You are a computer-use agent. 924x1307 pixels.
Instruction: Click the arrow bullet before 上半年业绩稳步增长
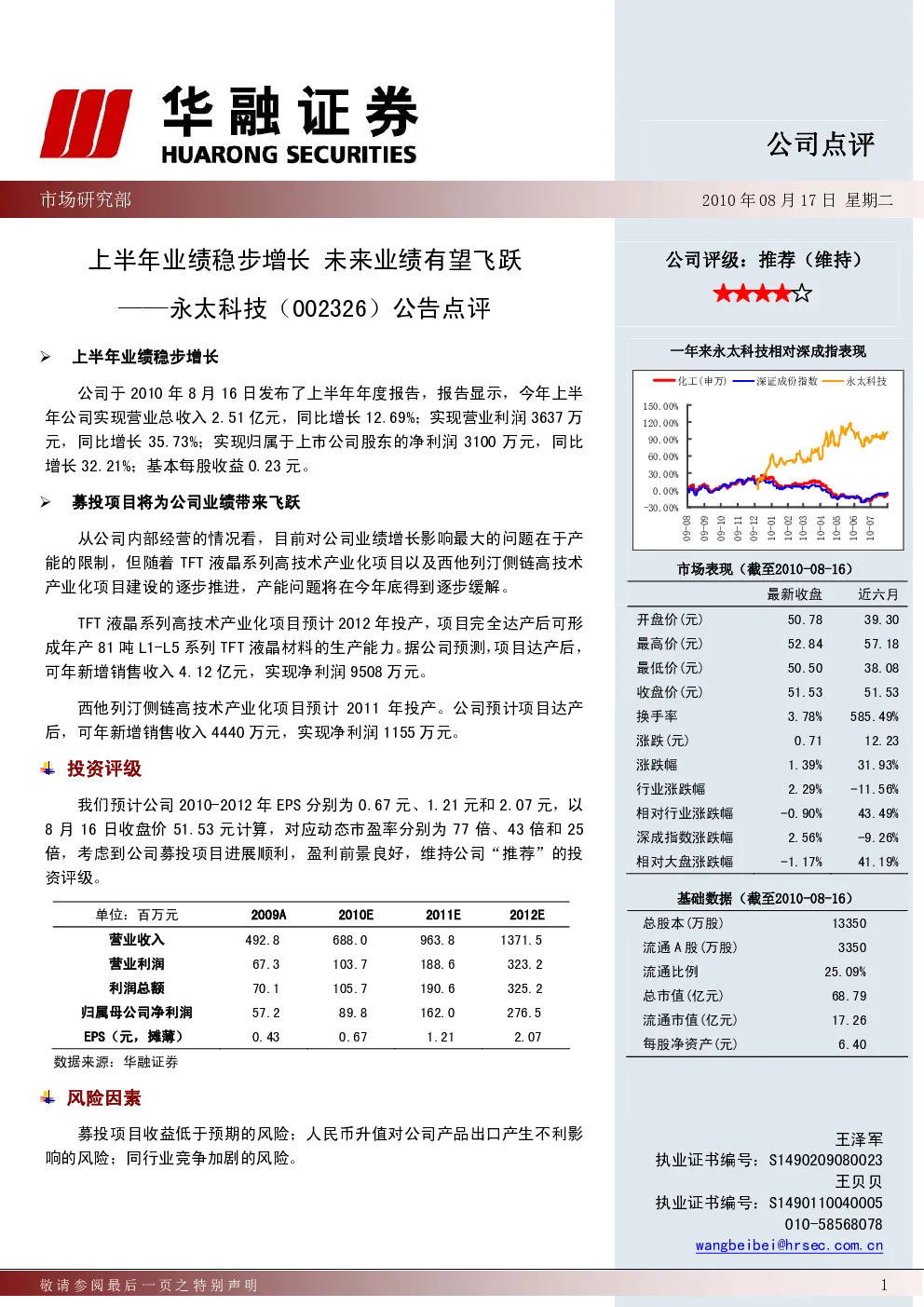click(x=46, y=357)
